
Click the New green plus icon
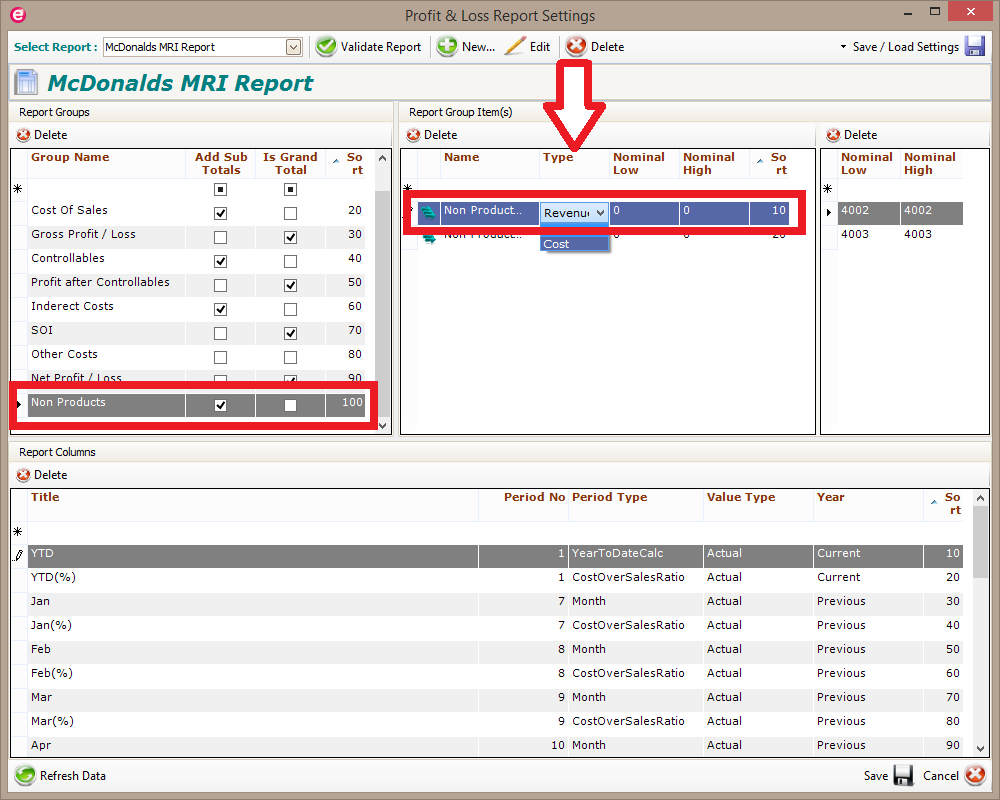click(x=447, y=47)
